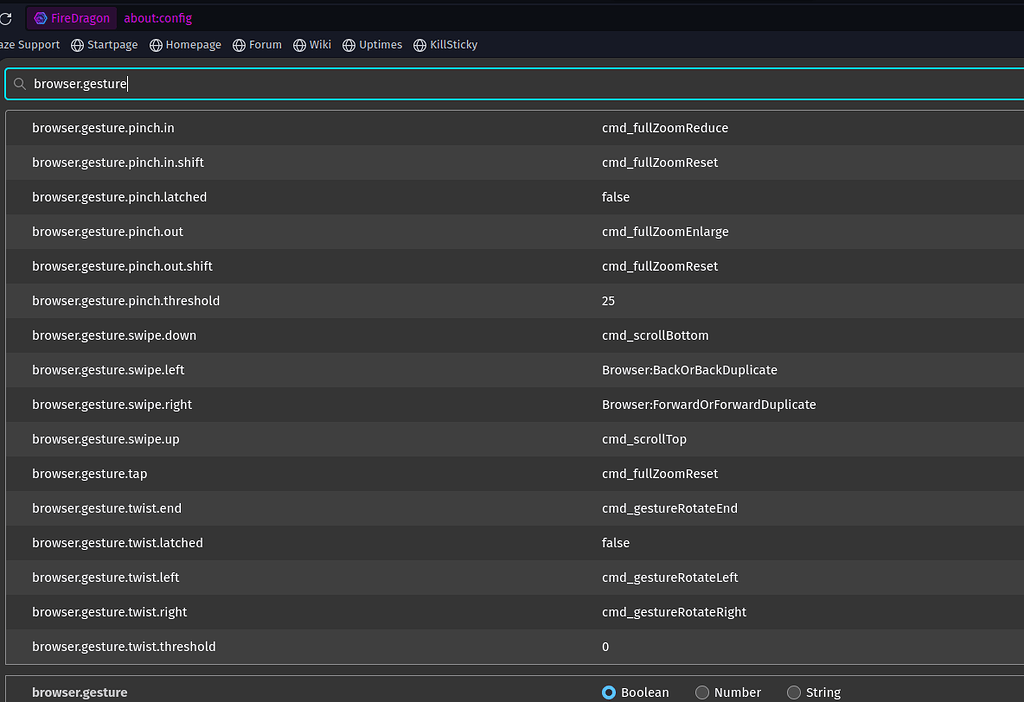Open the Forum bookmark
The width and height of the screenshot is (1024, 702).
pyautogui.click(x=257, y=45)
